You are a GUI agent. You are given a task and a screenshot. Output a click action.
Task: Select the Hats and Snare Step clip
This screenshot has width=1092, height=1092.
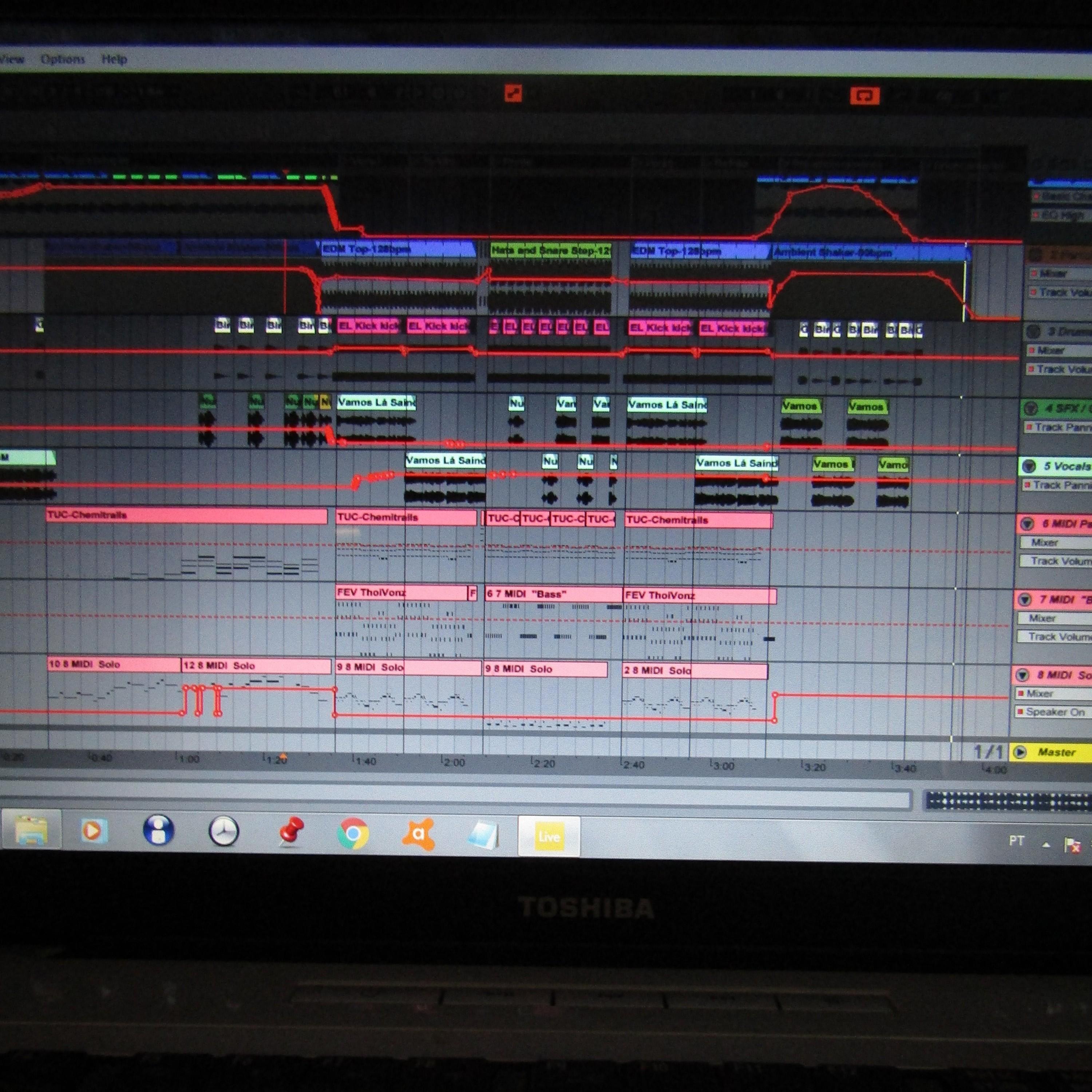551,250
